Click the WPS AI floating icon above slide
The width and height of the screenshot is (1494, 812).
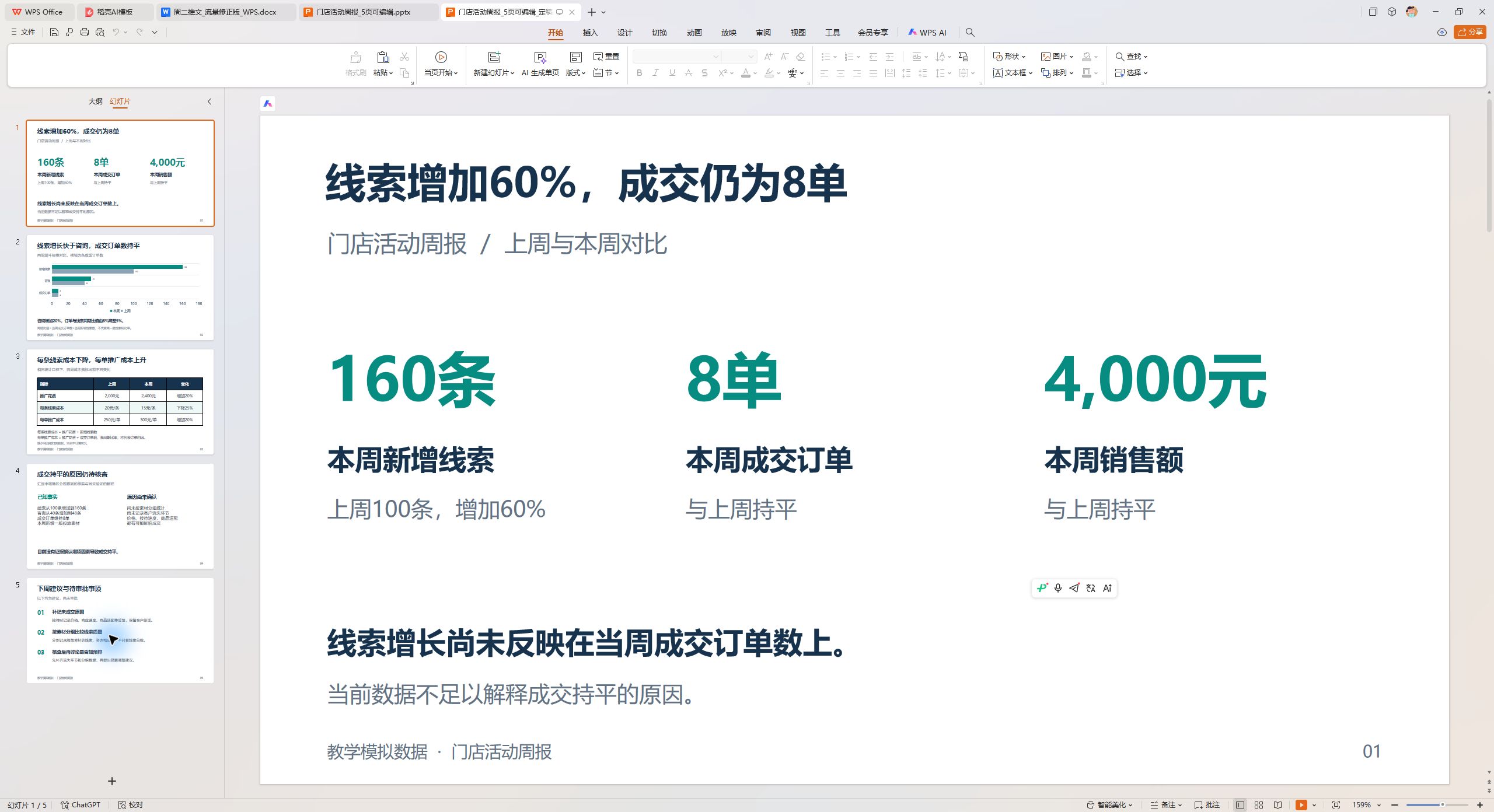[268, 103]
